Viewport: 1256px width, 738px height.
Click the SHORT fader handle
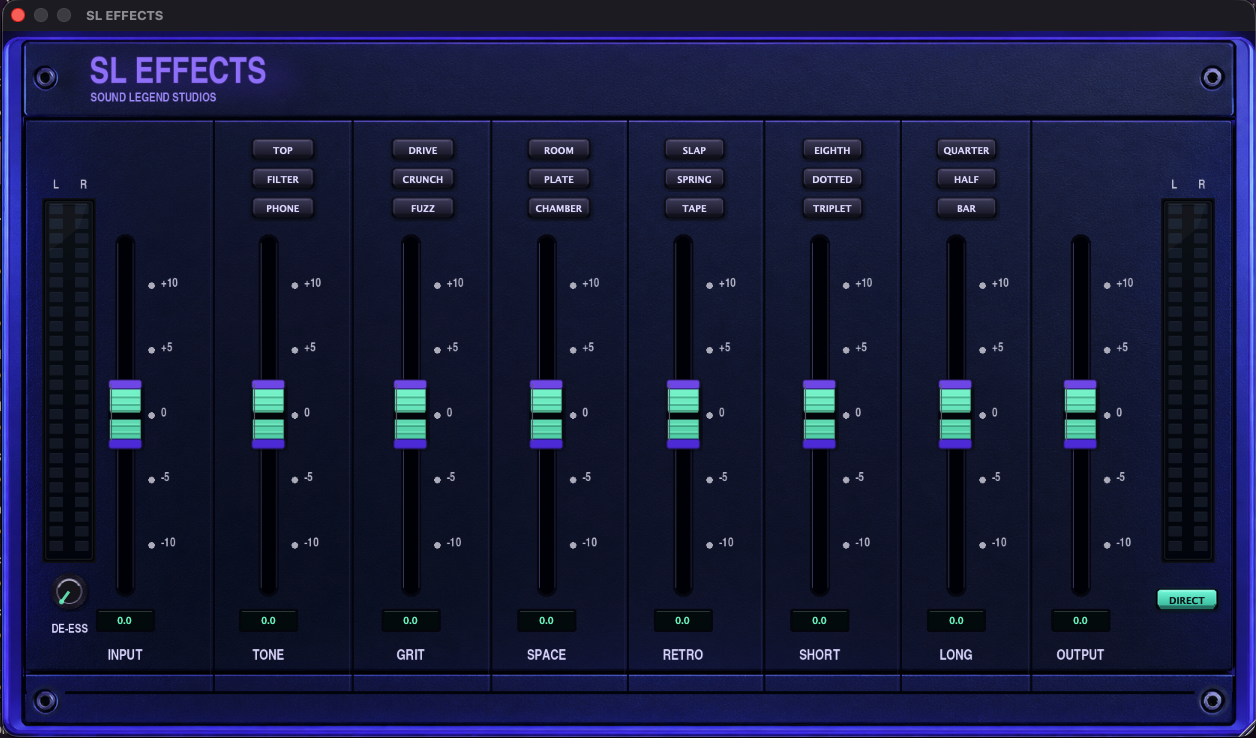click(x=819, y=414)
